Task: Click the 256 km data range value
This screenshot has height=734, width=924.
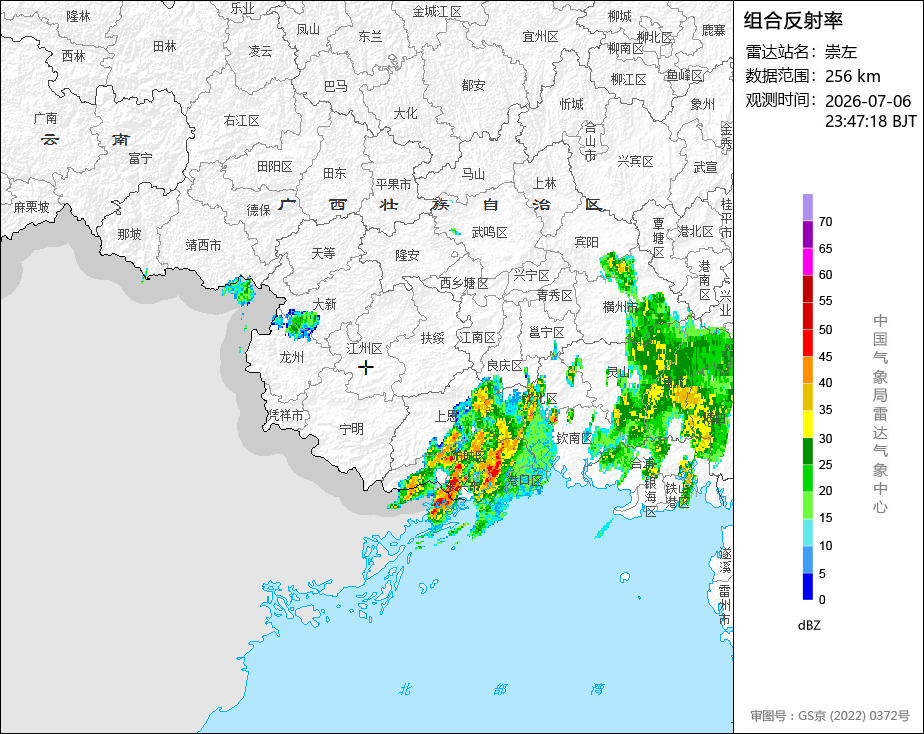Action: (852, 76)
